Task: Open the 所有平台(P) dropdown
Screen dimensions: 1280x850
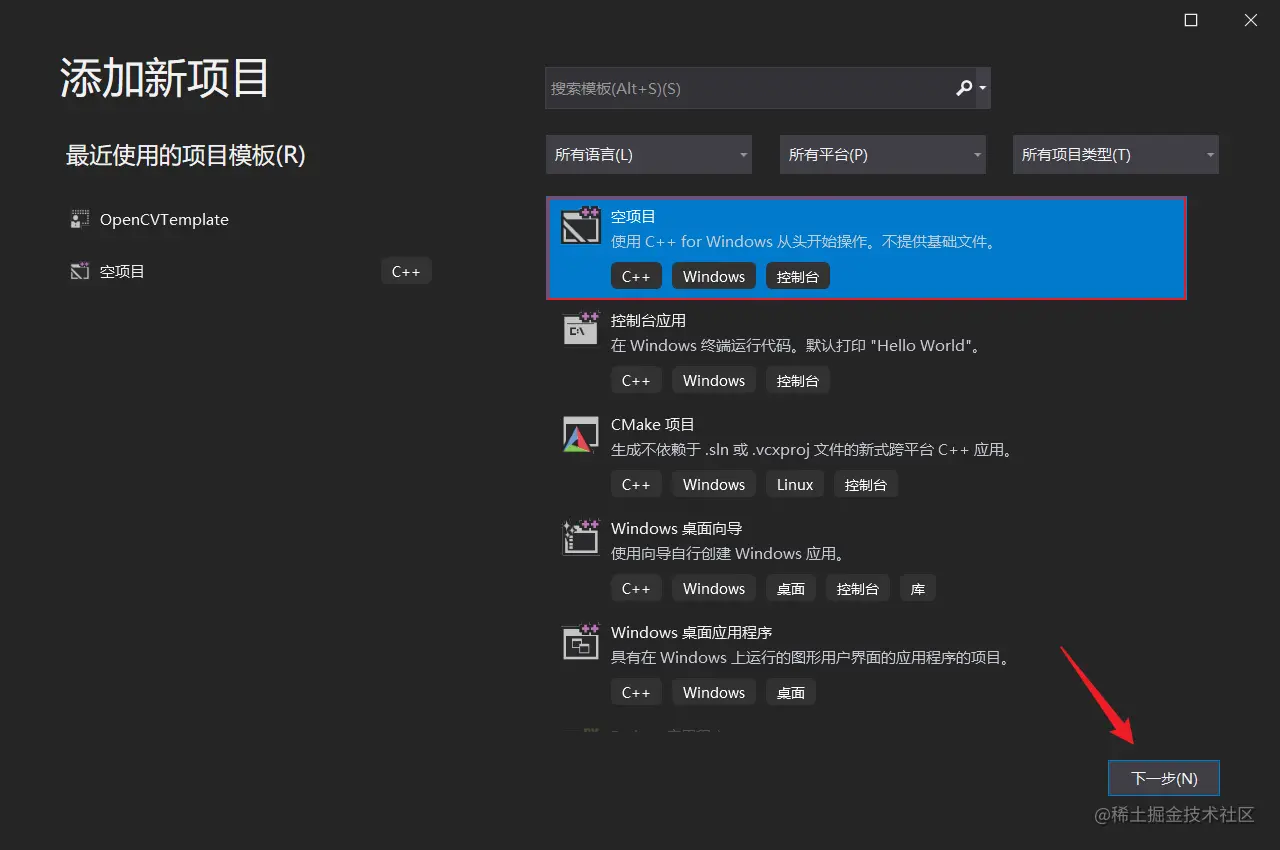Action: click(x=883, y=155)
